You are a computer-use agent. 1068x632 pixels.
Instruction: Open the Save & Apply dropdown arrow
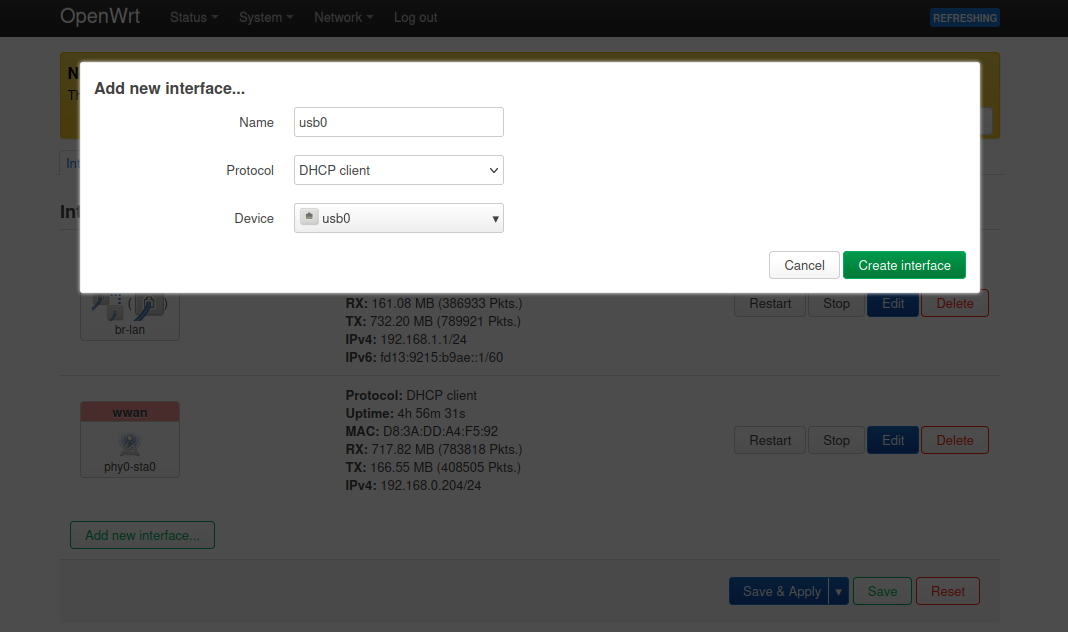(838, 591)
